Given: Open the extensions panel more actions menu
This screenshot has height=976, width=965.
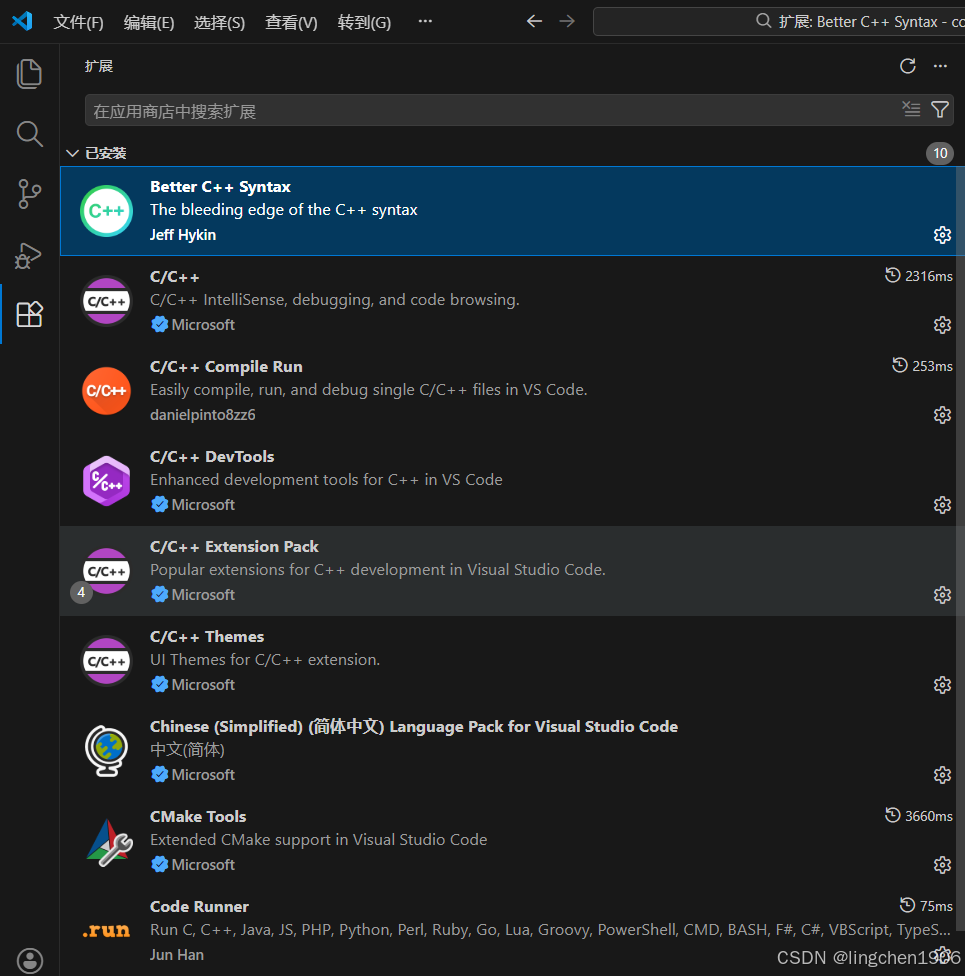Looking at the screenshot, I should coord(940,66).
